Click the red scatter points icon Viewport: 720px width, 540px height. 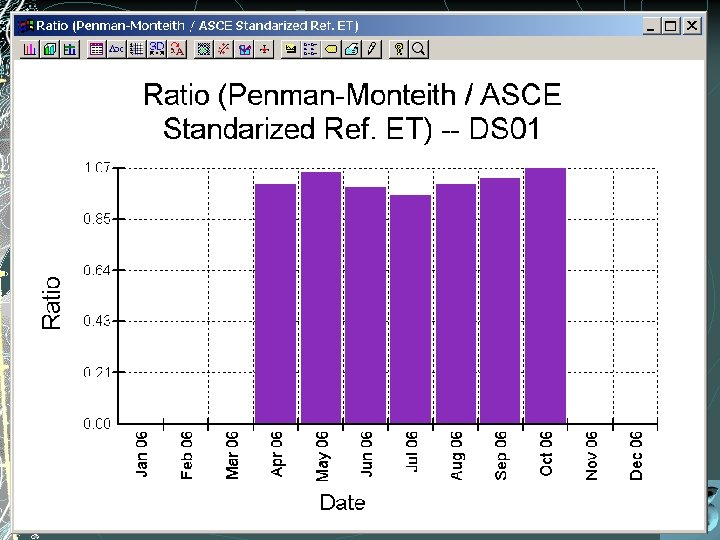(x=224, y=49)
